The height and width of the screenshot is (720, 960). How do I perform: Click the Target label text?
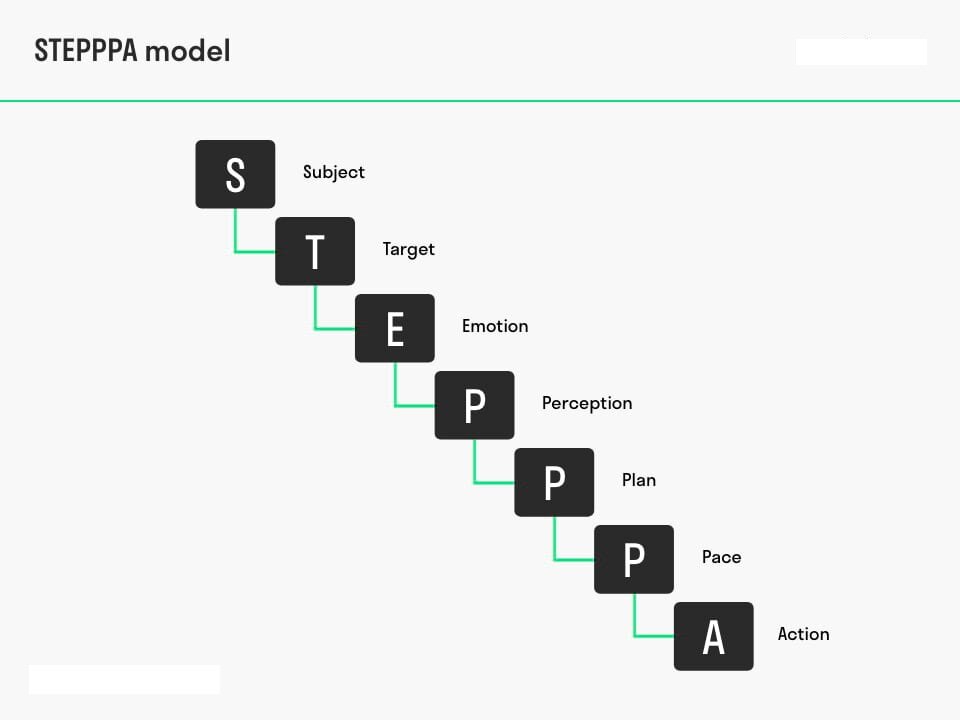pyautogui.click(x=408, y=249)
